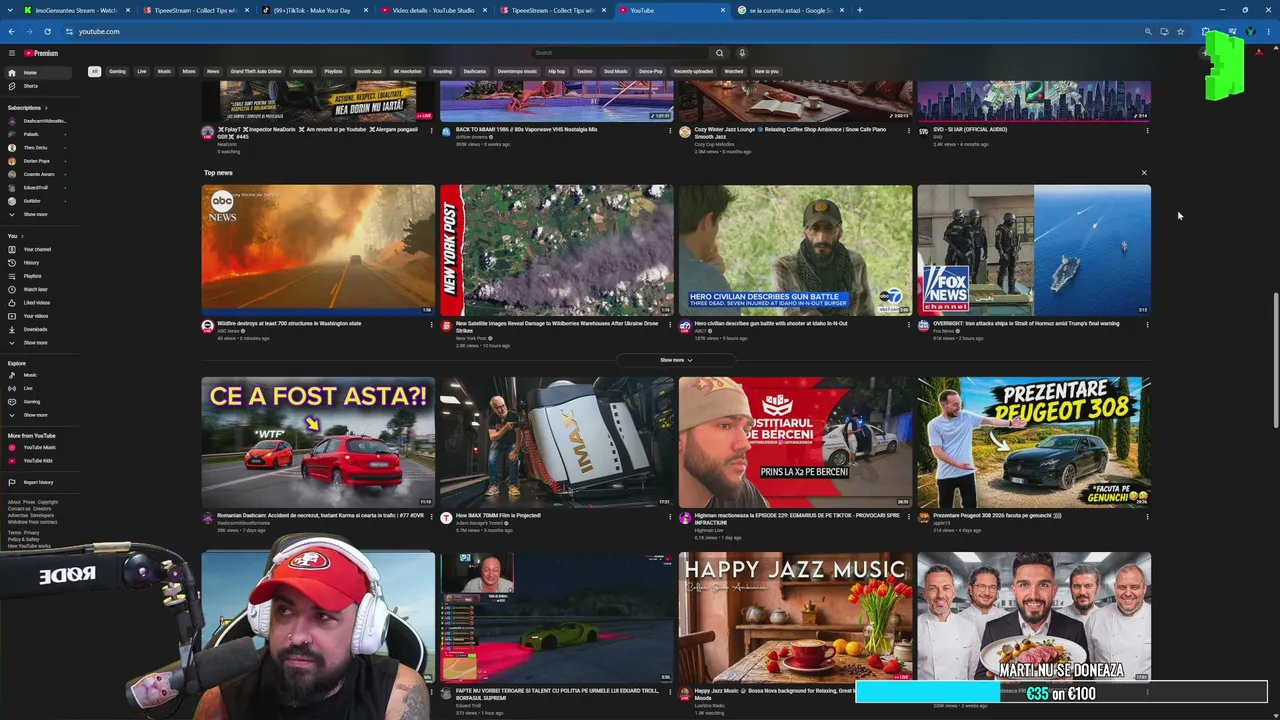Open the Subscriptions section chevron header
This screenshot has width=1280, height=720.
pos(27,108)
